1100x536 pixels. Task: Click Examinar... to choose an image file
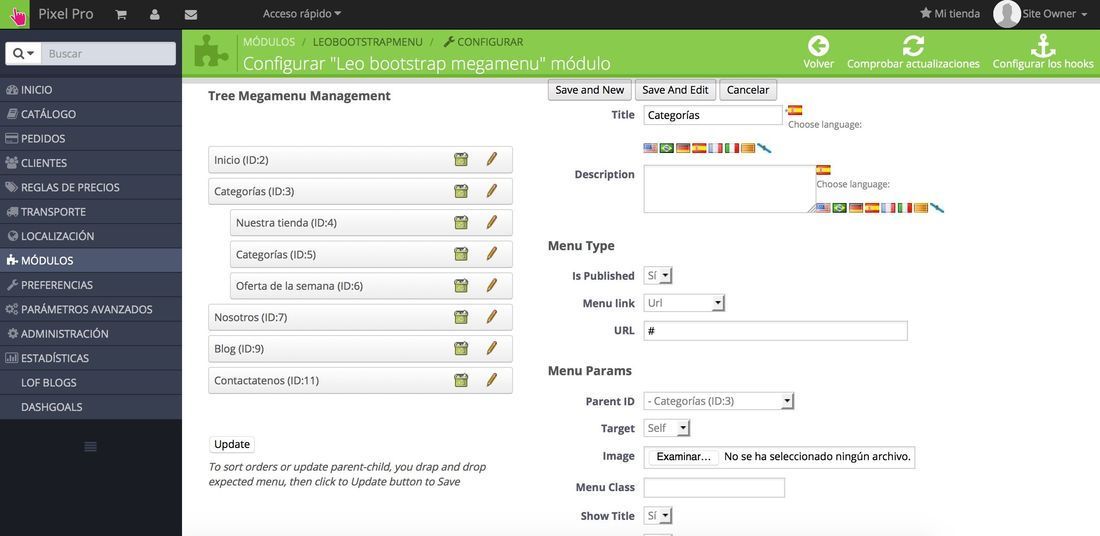coord(684,457)
